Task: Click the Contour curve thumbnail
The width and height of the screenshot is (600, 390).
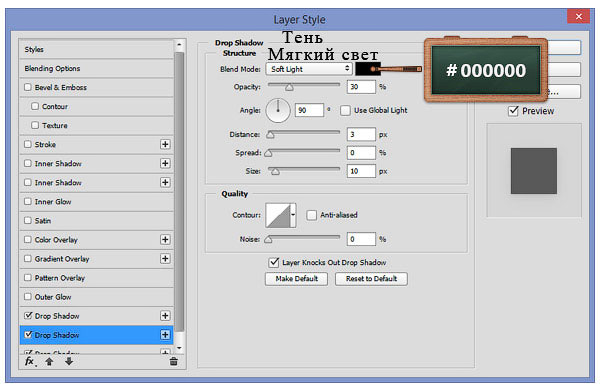Action: tap(278, 215)
